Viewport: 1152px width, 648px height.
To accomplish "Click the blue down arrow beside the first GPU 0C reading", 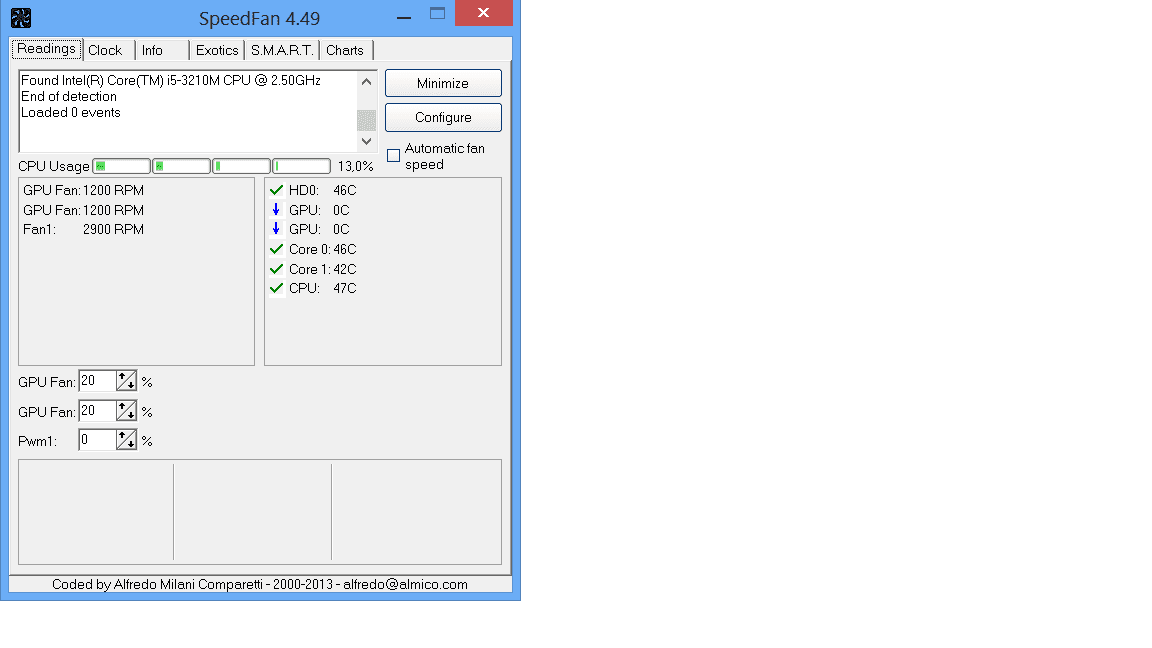I will [x=276, y=209].
